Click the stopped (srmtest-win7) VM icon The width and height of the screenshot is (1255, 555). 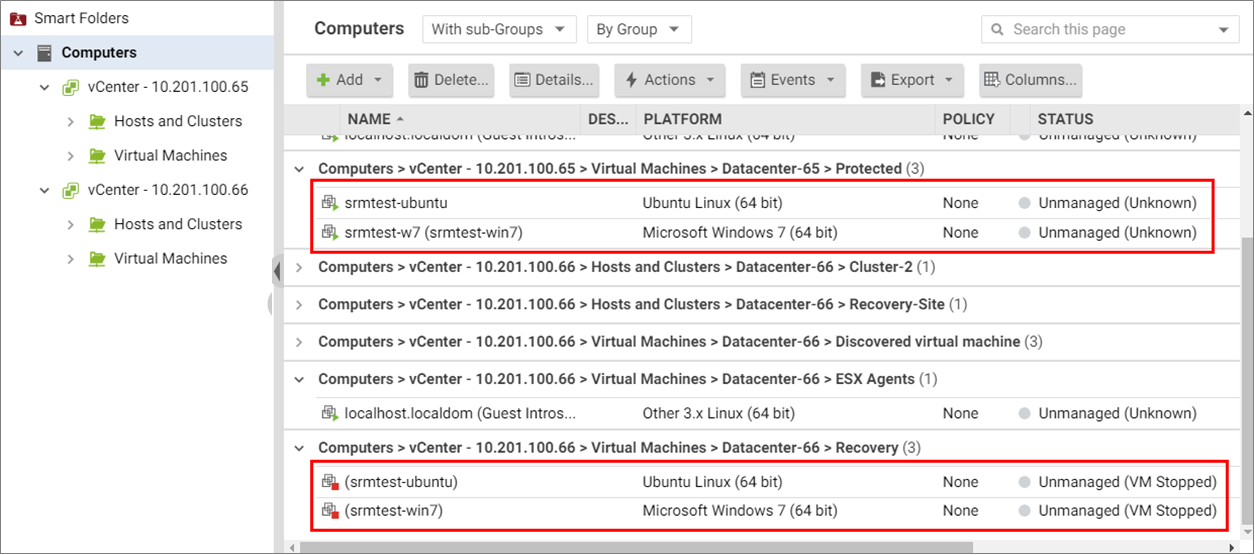330,511
